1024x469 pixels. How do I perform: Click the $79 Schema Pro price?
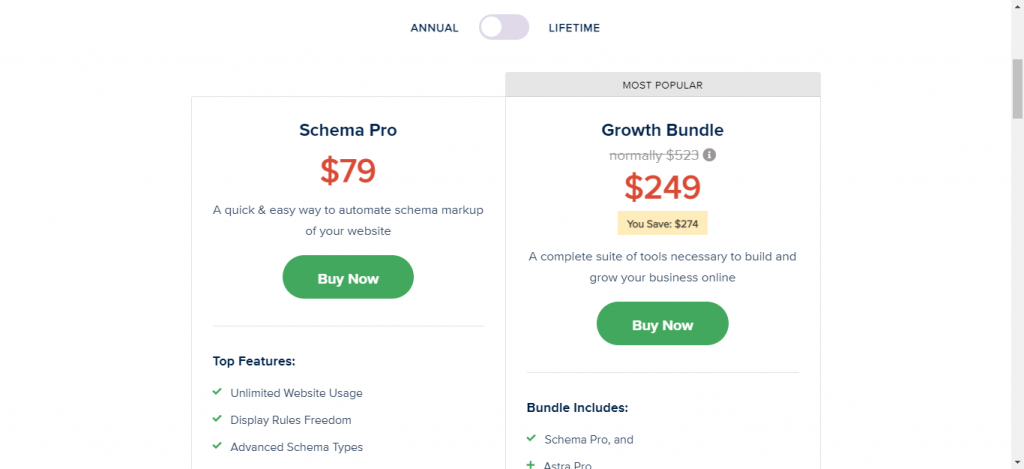[x=348, y=171]
